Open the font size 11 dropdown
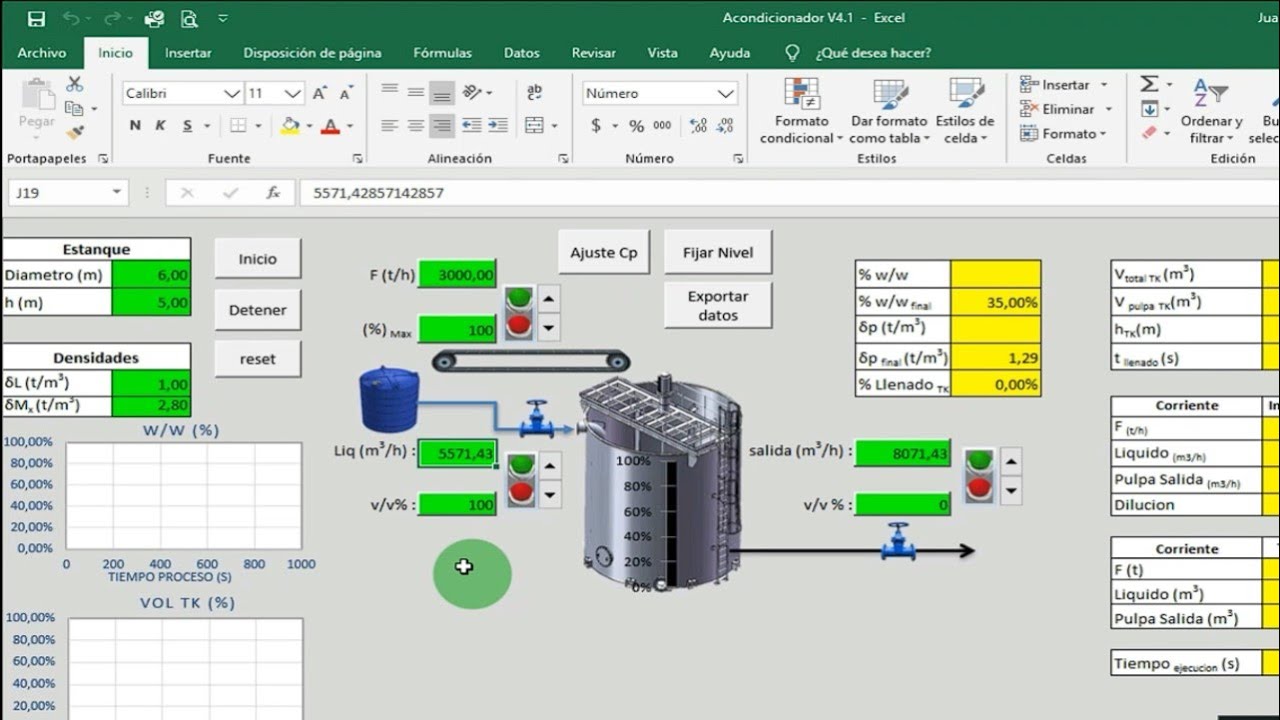The height and width of the screenshot is (720, 1280). click(293, 93)
